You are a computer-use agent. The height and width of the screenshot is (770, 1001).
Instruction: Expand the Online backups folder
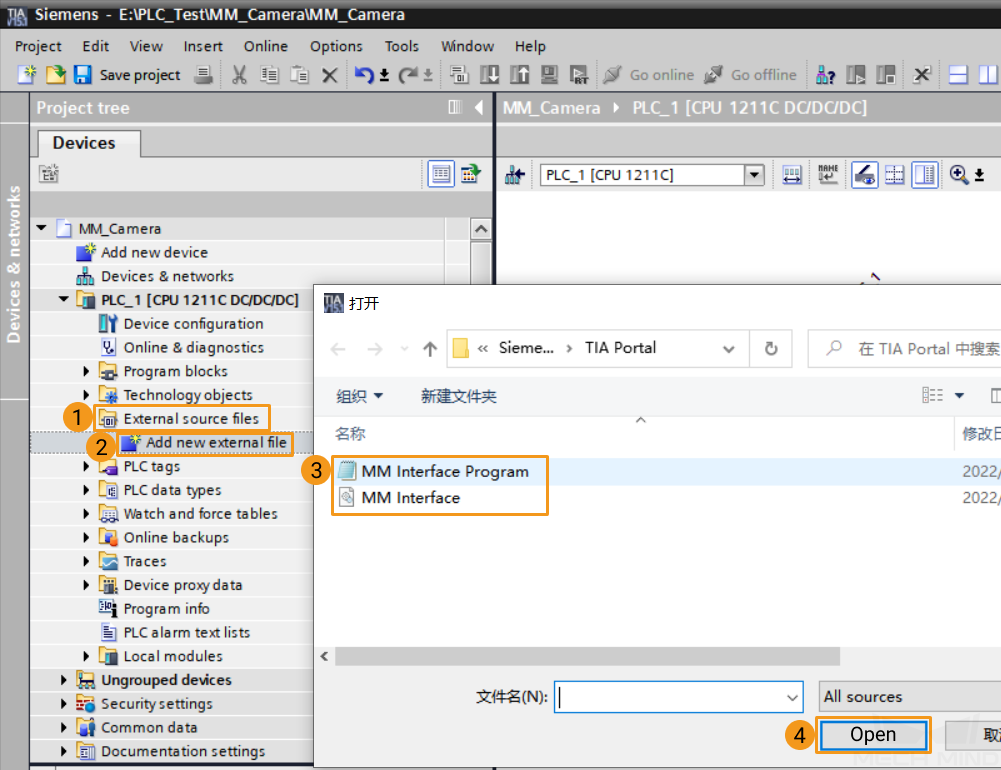[86, 538]
